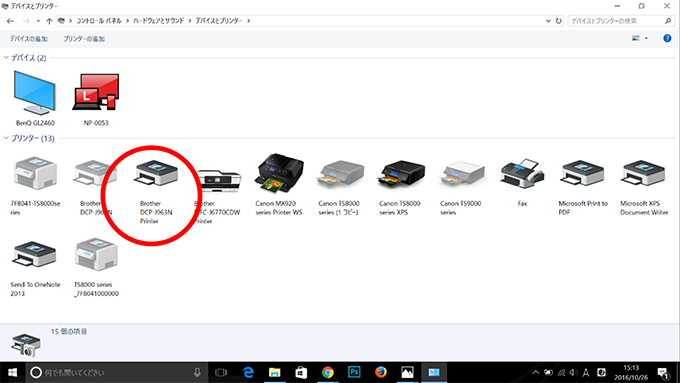The height and width of the screenshot is (383, 680).
Task: Open Photoshop from the taskbar
Action: pos(354,372)
